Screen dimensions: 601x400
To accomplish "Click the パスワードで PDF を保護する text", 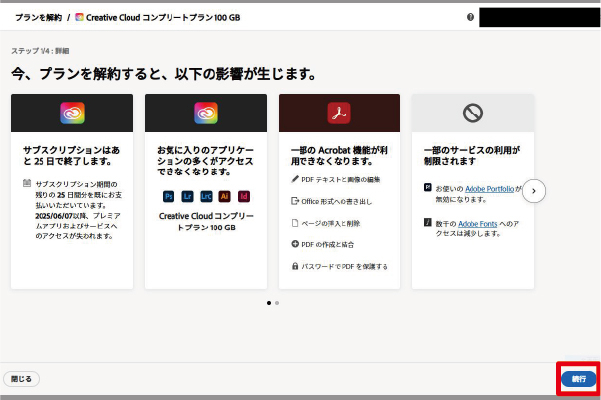I will click(x=344, y=267).
